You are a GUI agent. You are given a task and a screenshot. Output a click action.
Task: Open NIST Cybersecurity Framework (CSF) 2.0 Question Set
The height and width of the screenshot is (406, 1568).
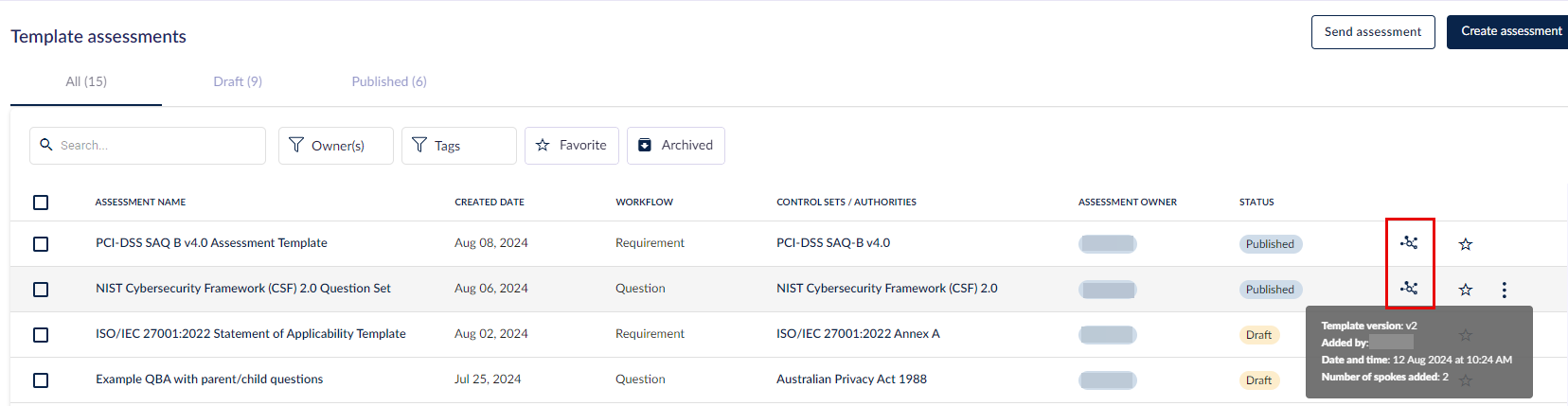(243, 289)
